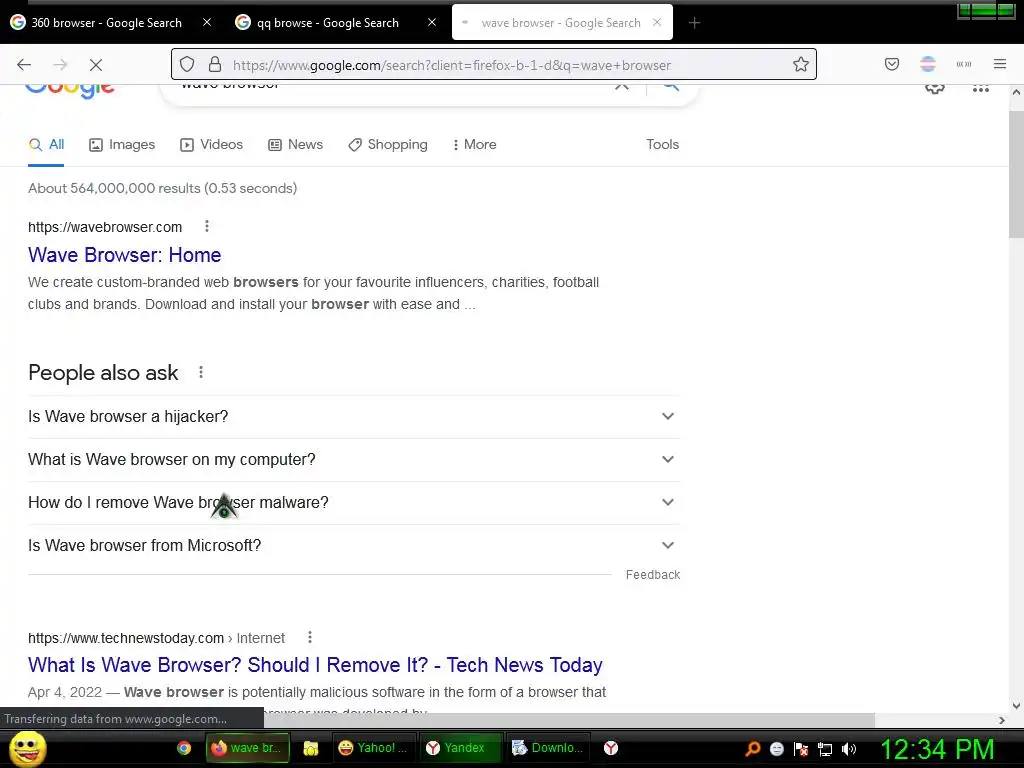Open the tracking protection shield icon

(x=187, y=64)
